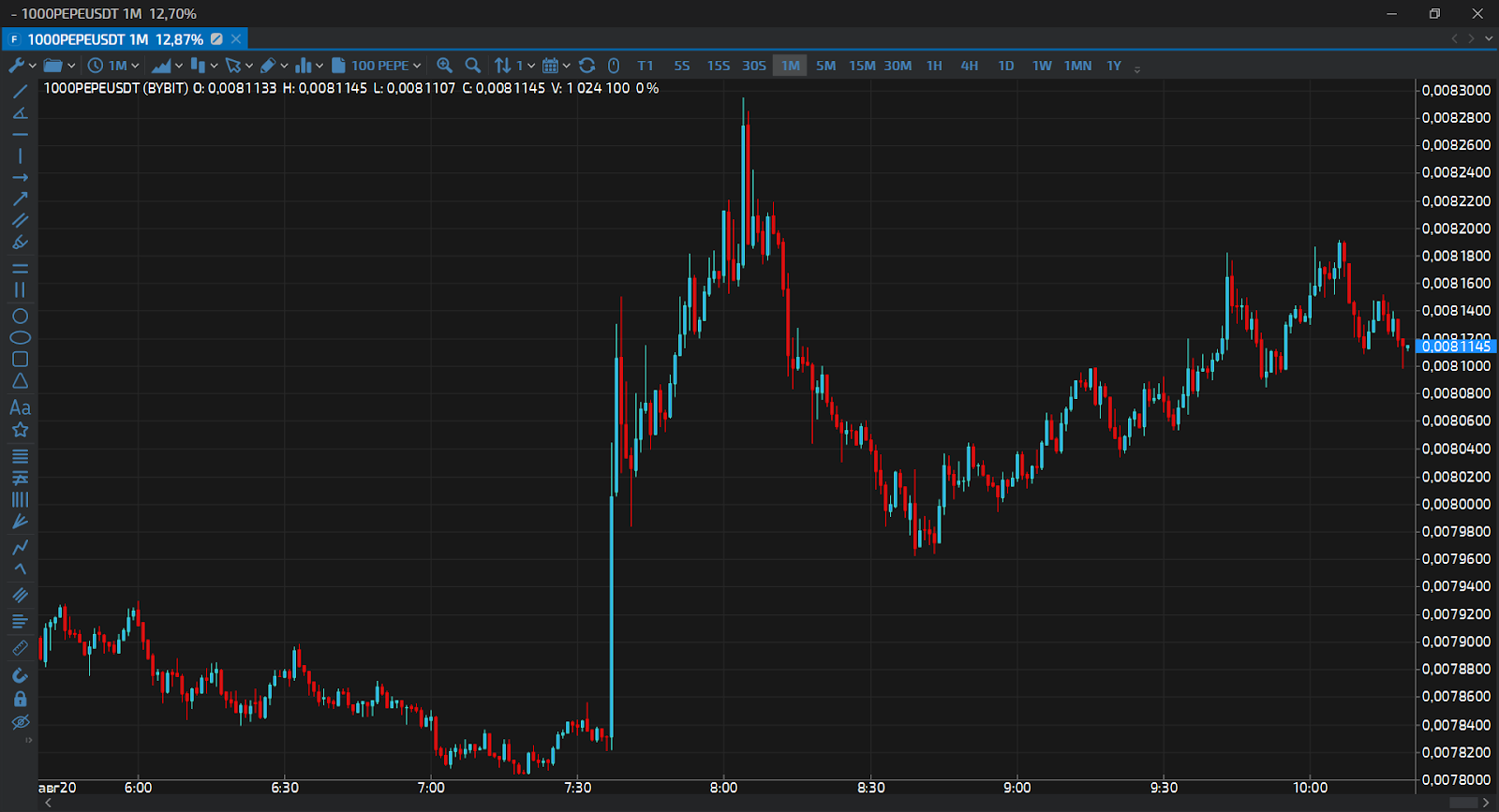The image size is (1499, 812).
Task: Click the bottom horizontal scrollbar left arrow
Action: pos(48,803)
